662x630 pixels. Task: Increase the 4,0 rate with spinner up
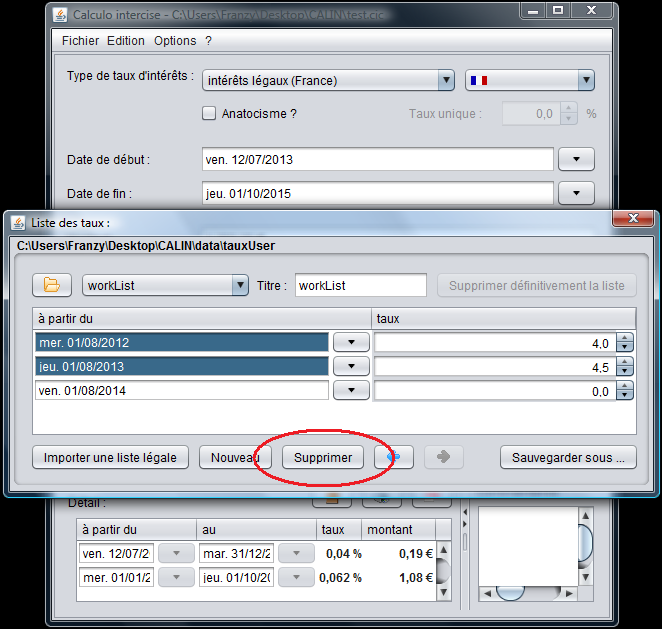(624, 337)
